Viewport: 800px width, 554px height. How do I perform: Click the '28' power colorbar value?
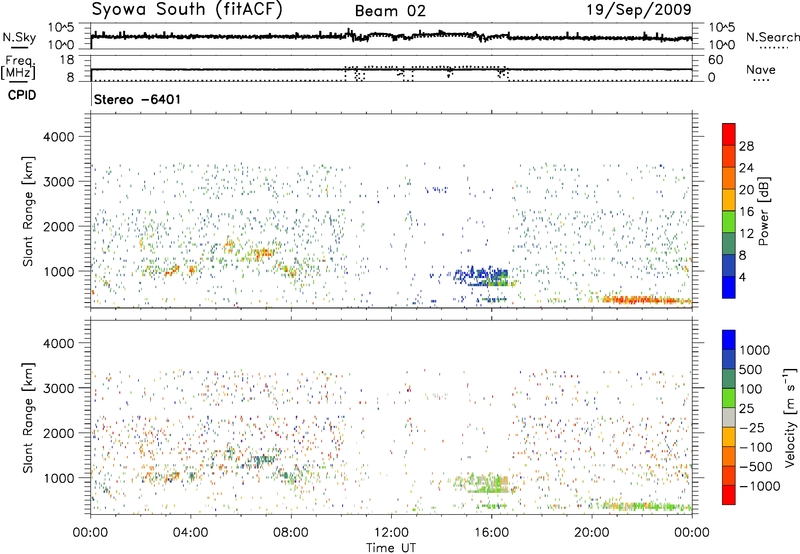click(746, 146)
